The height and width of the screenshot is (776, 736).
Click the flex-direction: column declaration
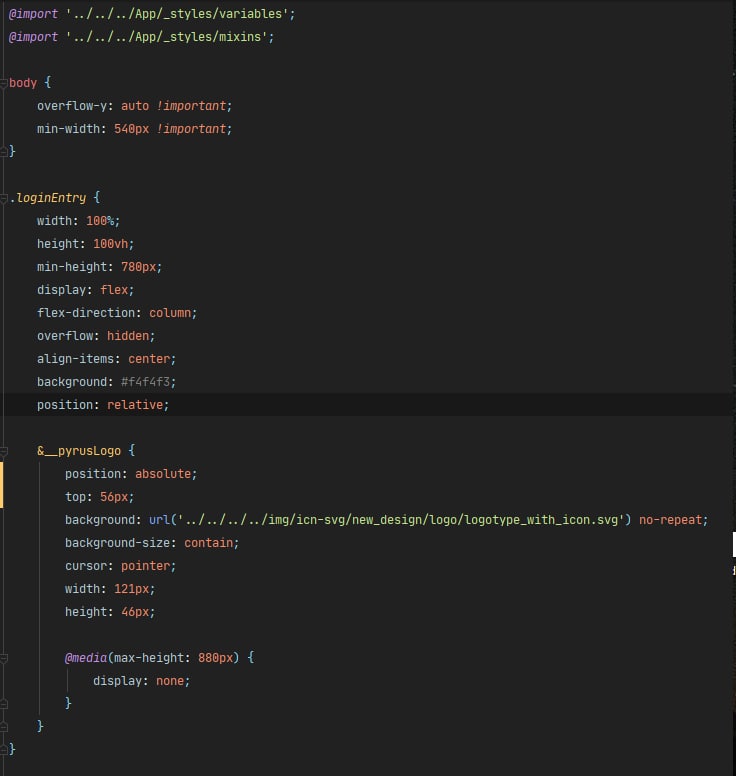pyautogui.click(x=117, y=313)
